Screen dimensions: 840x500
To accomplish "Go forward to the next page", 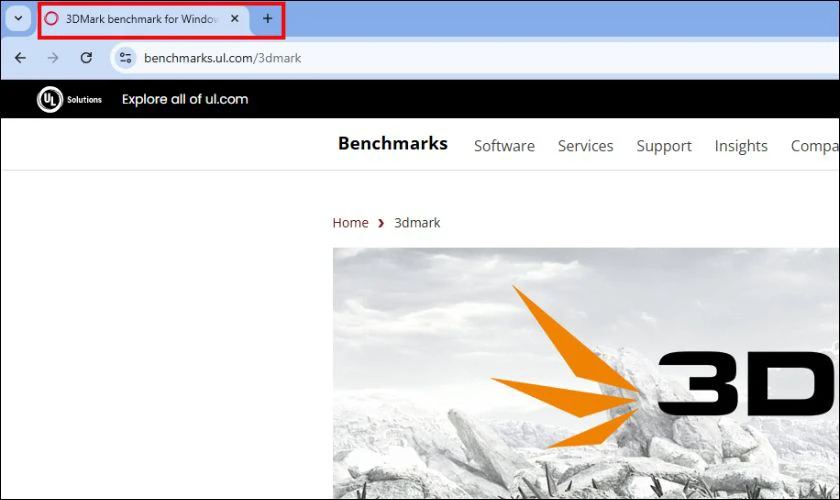I will pos(53,58).
